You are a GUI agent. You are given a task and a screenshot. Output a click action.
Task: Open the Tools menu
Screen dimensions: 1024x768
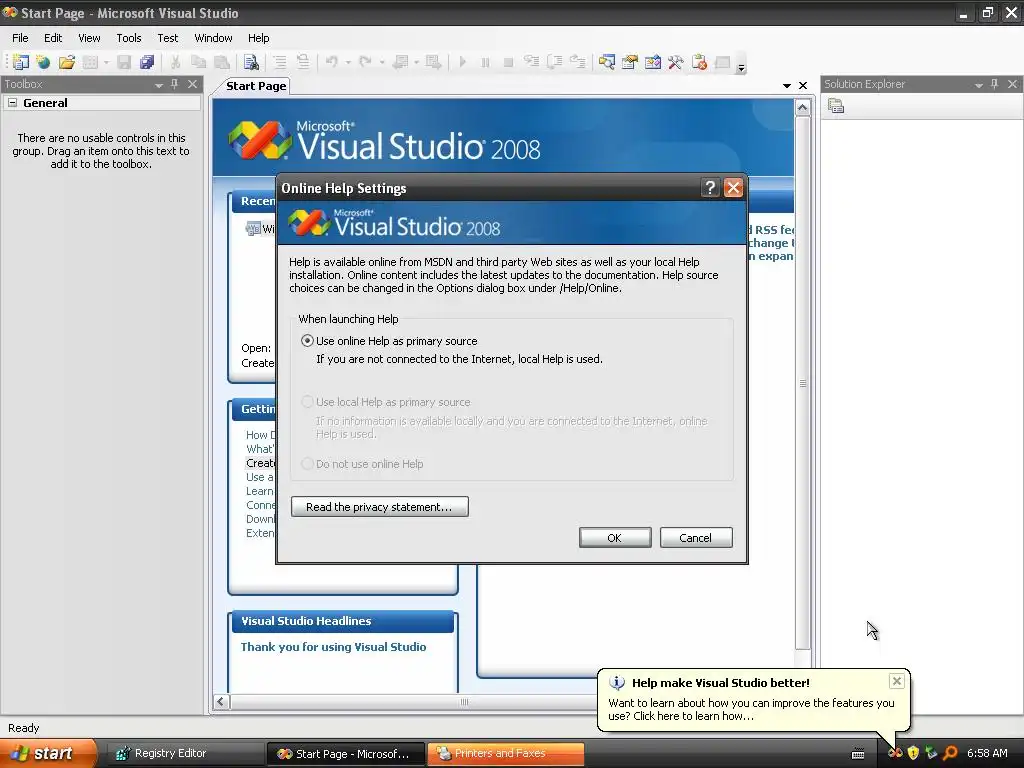point(129,38)
